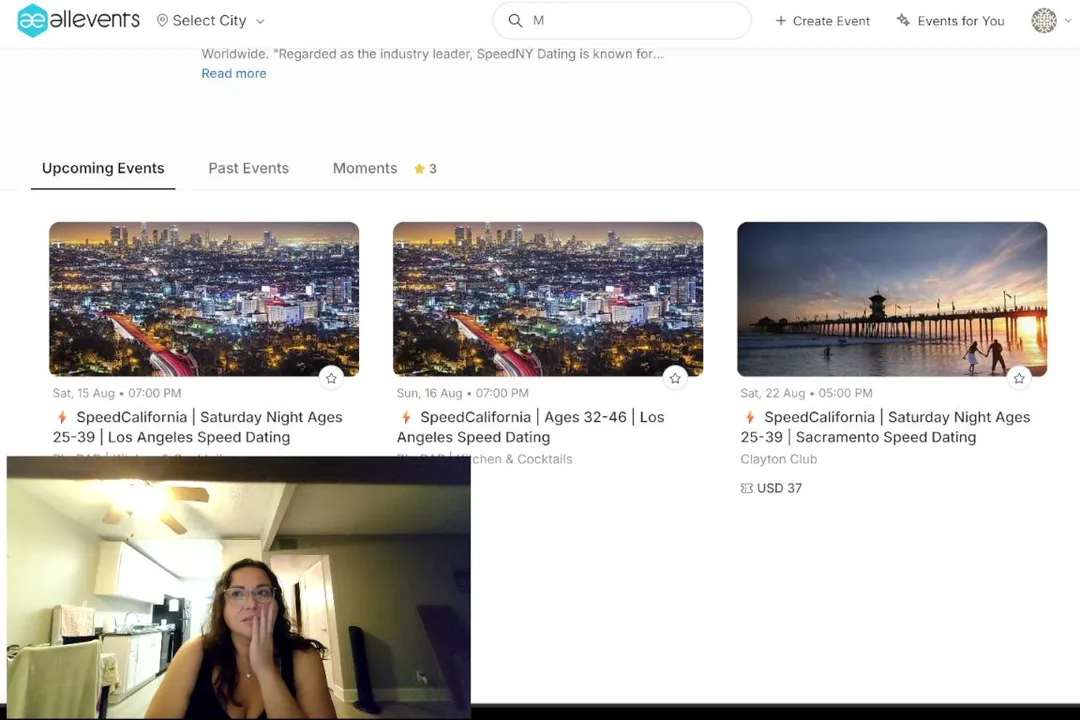Open Saturday Night Ages 25-39 Sacramento title
This screenshot has height=720, width=1080.
[x=885, y=427]
